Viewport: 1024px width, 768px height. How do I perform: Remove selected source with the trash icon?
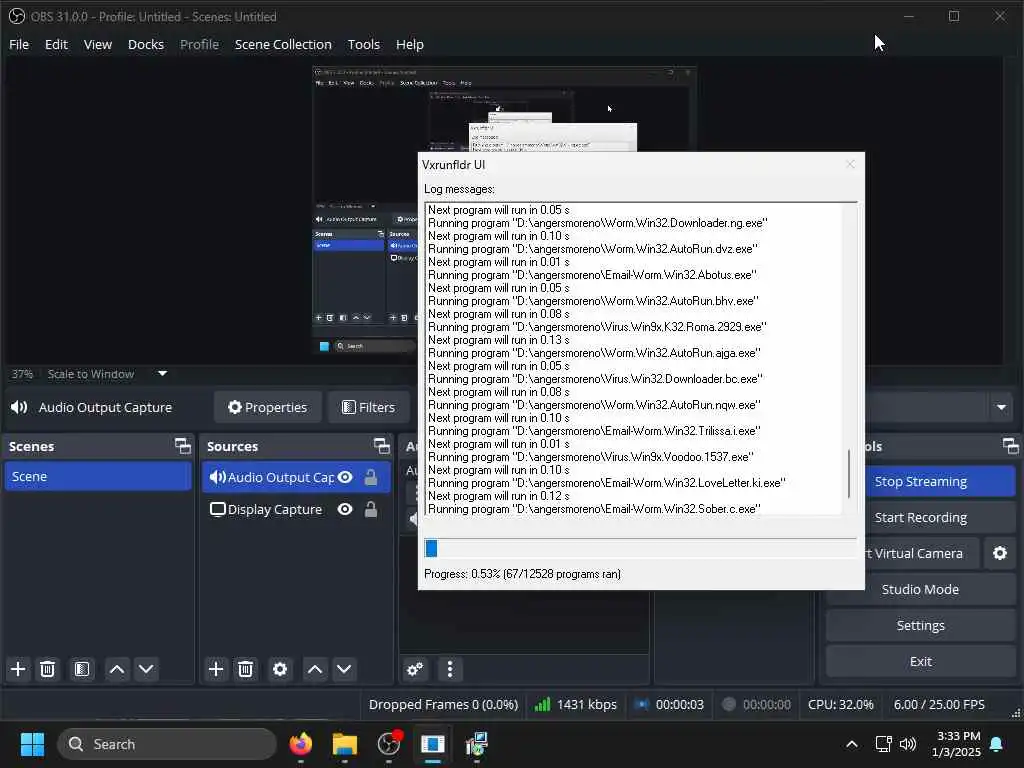click(246, 669)
